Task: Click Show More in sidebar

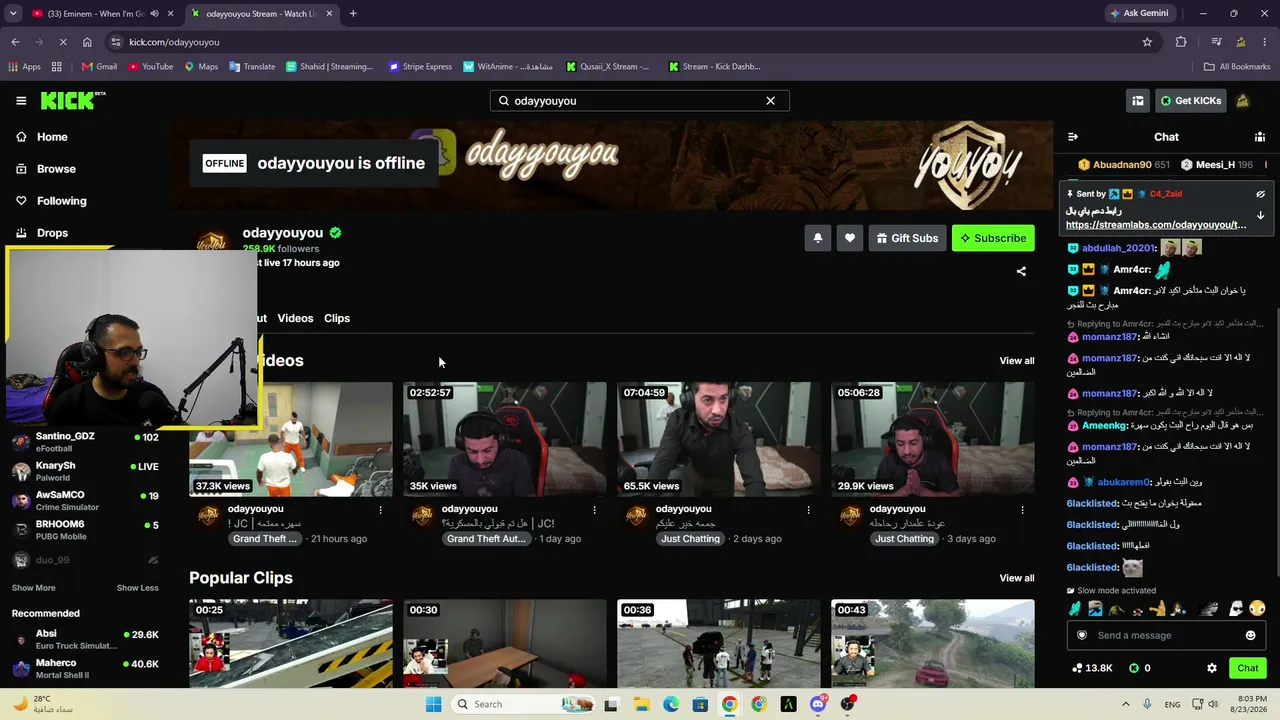Action: click(x=34, y=588)
